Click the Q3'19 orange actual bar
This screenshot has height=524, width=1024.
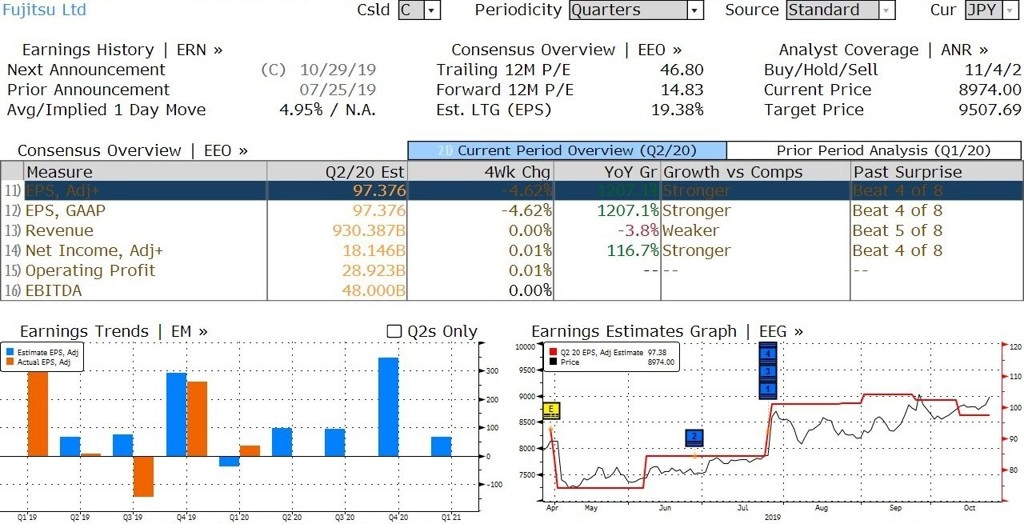coord(144,476)
